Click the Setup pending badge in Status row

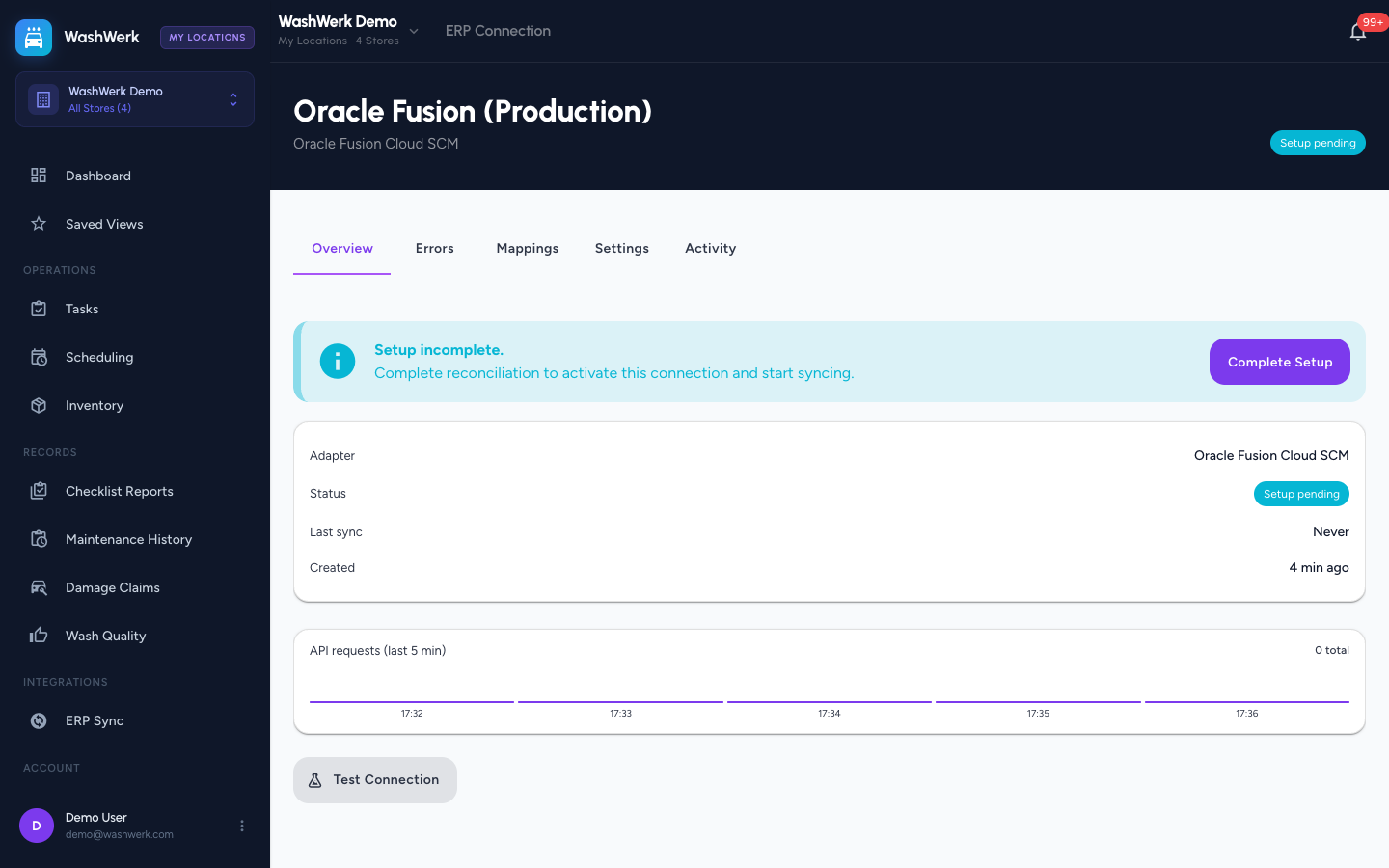1301,494
